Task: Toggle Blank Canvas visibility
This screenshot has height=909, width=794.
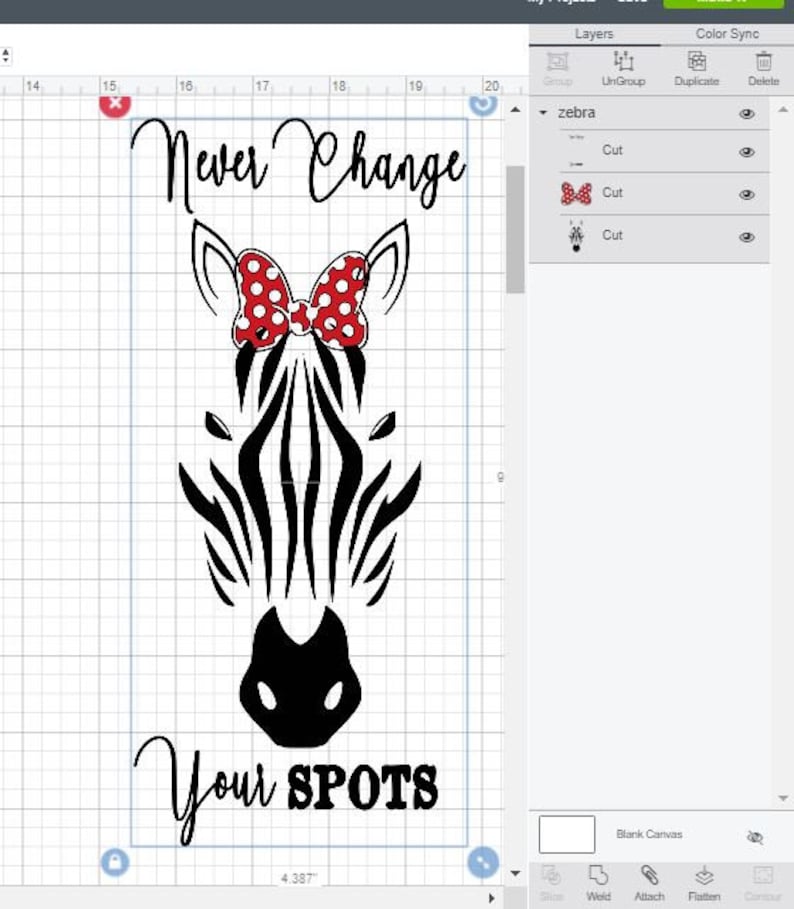Action: click(755, 837)
